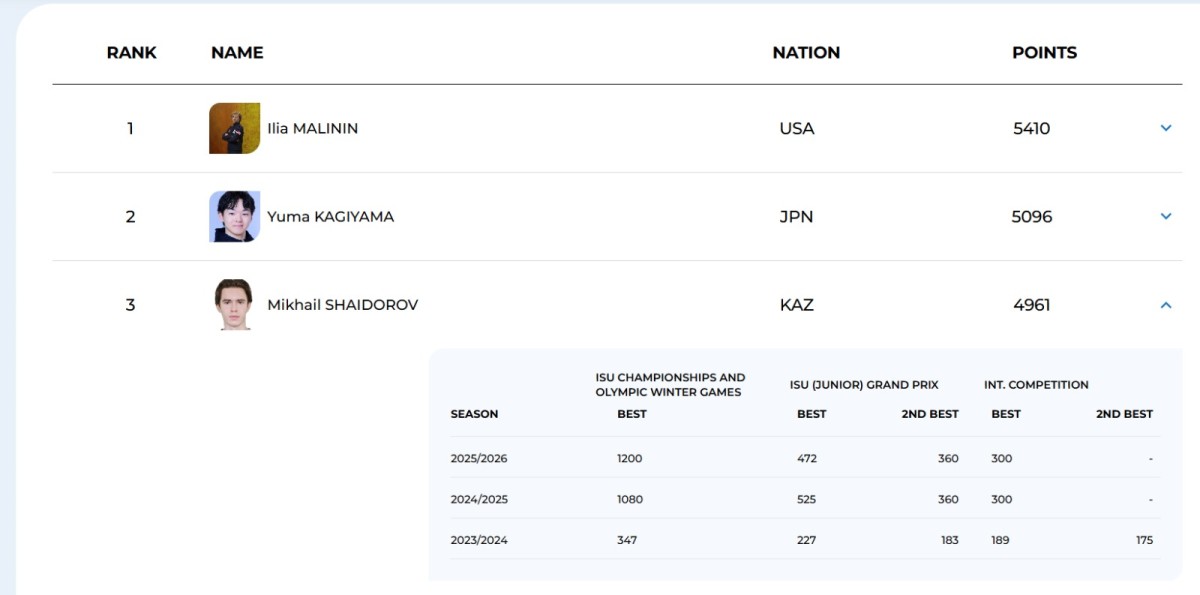The height and width of the screenshot is (595, 1200).
Task: Expand Ilia Malinin's points details chevron
Action: tap(1165, 128)
